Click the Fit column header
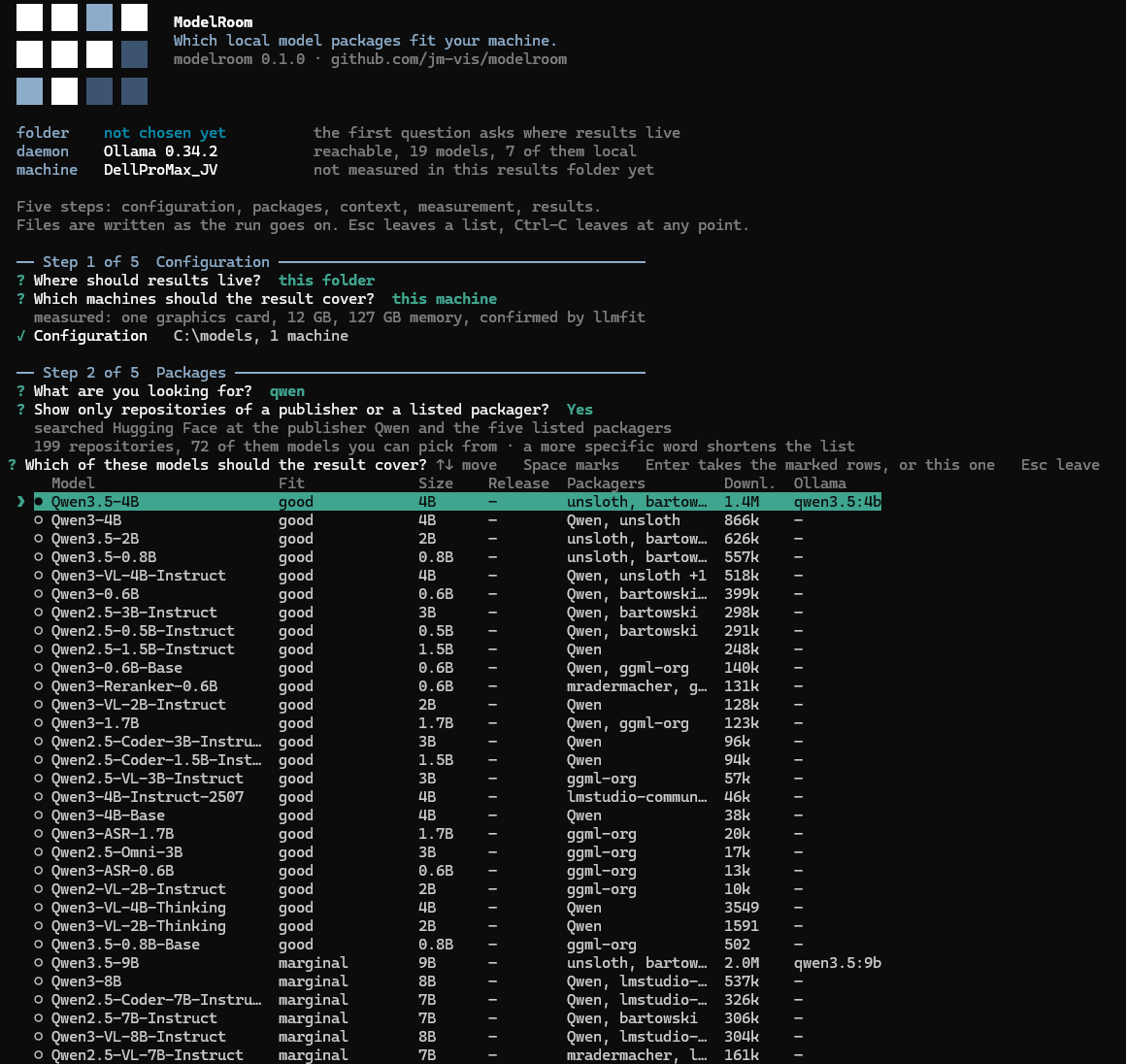Screen dimensions: 1126x1064 tap(291, 483)
